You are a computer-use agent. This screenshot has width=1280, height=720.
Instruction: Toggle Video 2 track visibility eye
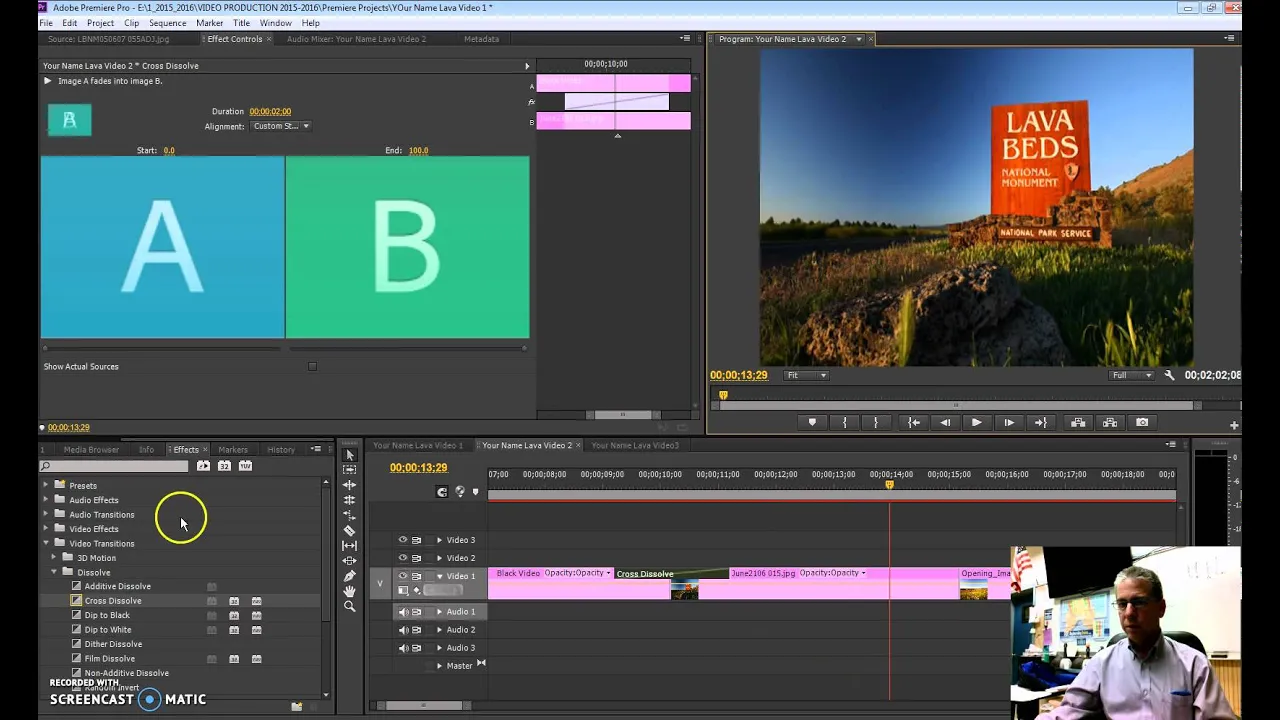tap(403, 558)
